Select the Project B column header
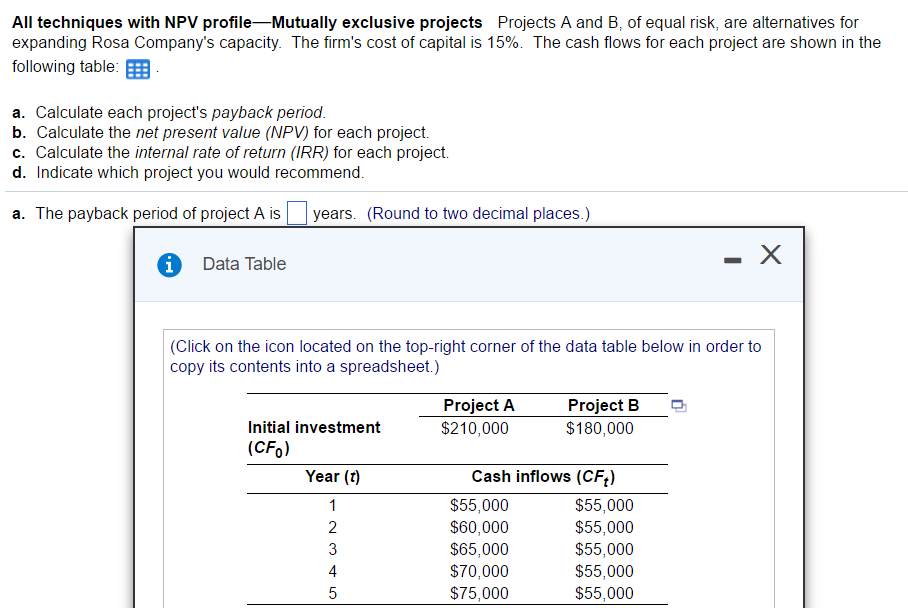 [603, 405]
